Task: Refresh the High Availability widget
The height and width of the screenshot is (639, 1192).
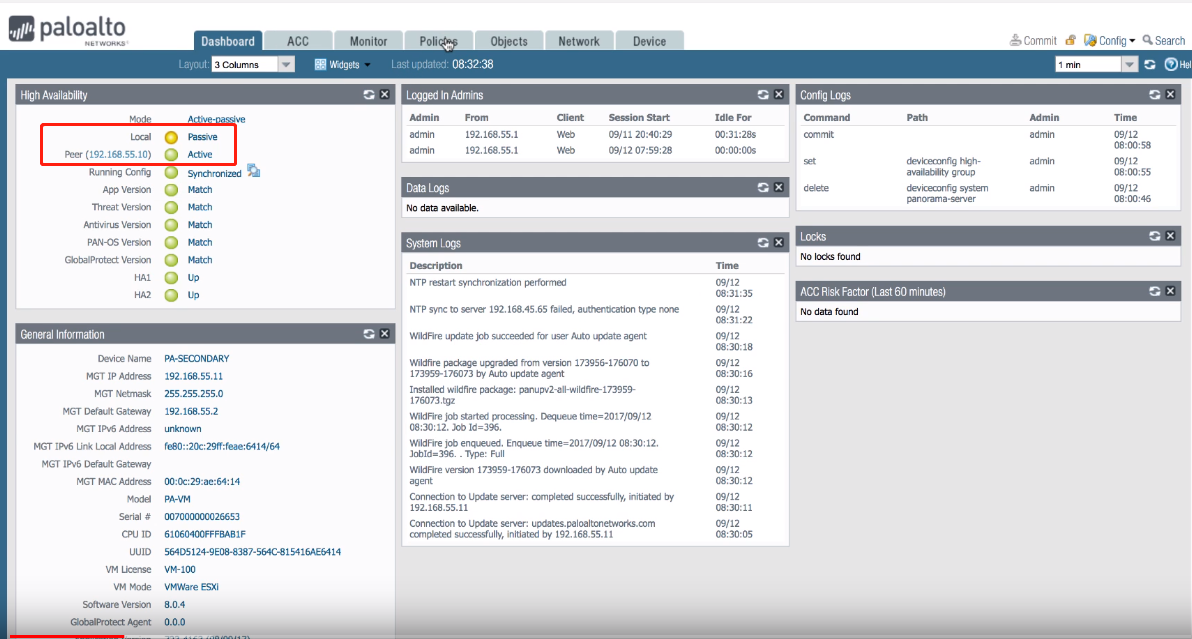Action: click(x=369, y=95)
